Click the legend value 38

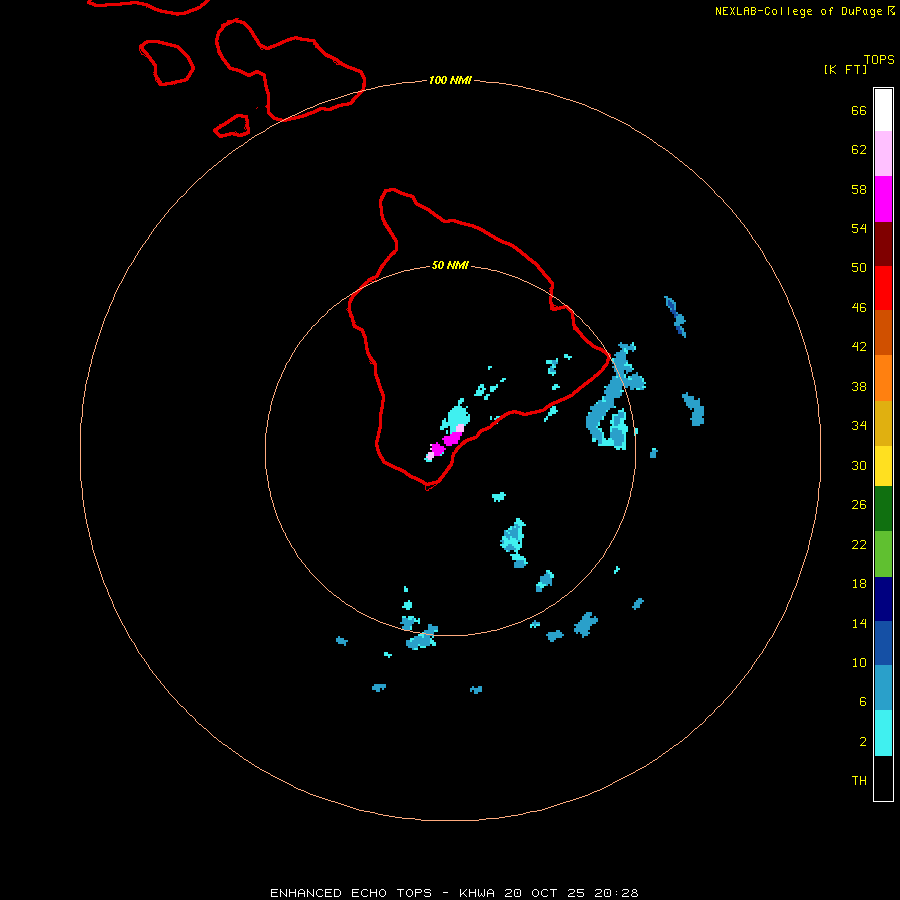pyautogui.click(x=859, y=386)
